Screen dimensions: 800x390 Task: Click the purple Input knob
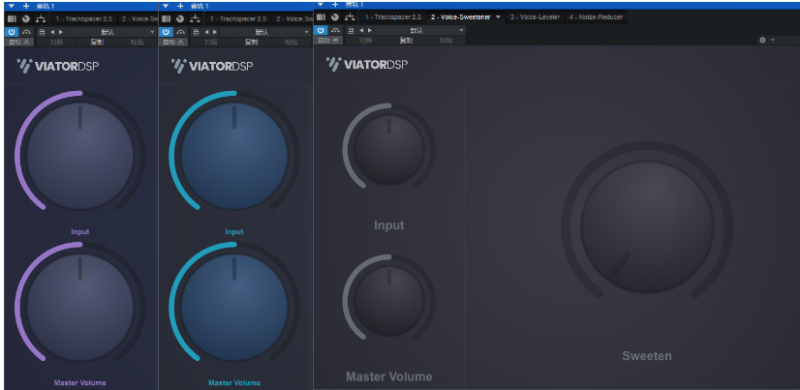(x=80, y=156)
